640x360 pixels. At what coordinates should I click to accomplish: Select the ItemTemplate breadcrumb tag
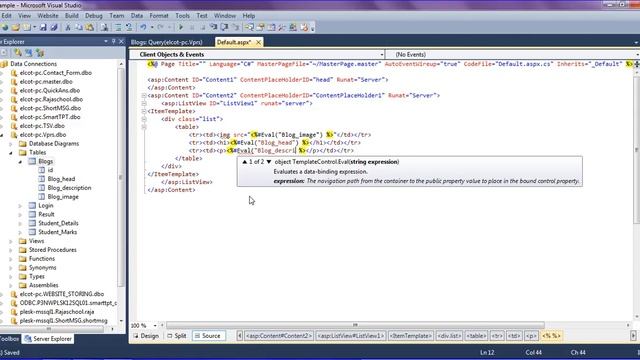click(411, 336)
